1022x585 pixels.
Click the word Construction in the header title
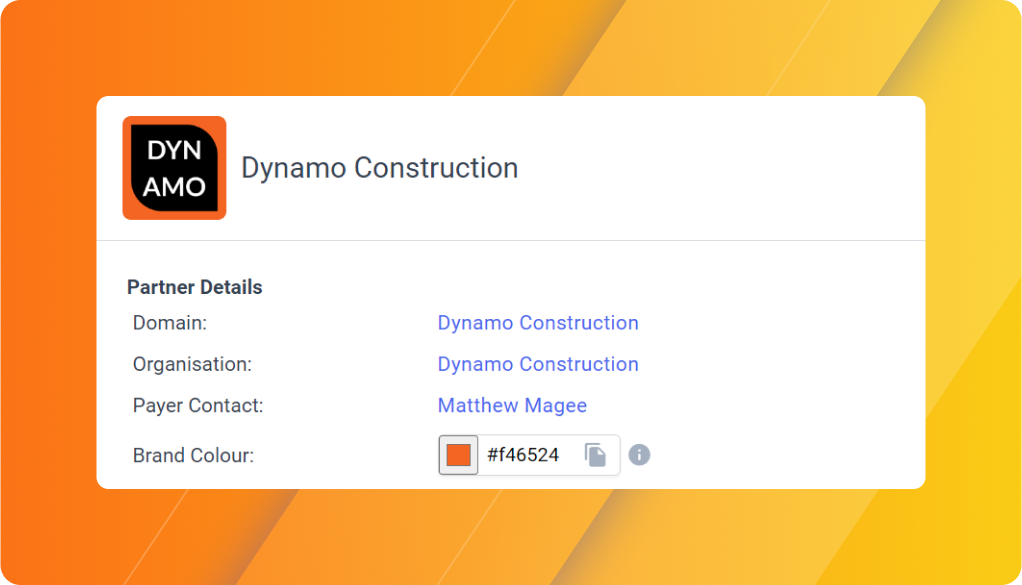(436, 168)
